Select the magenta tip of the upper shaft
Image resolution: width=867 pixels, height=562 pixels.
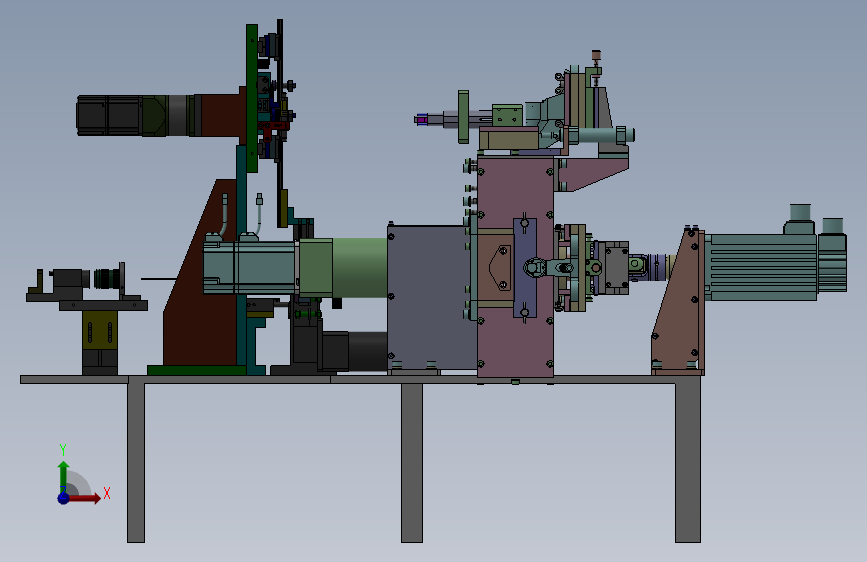tap(422, 119)
